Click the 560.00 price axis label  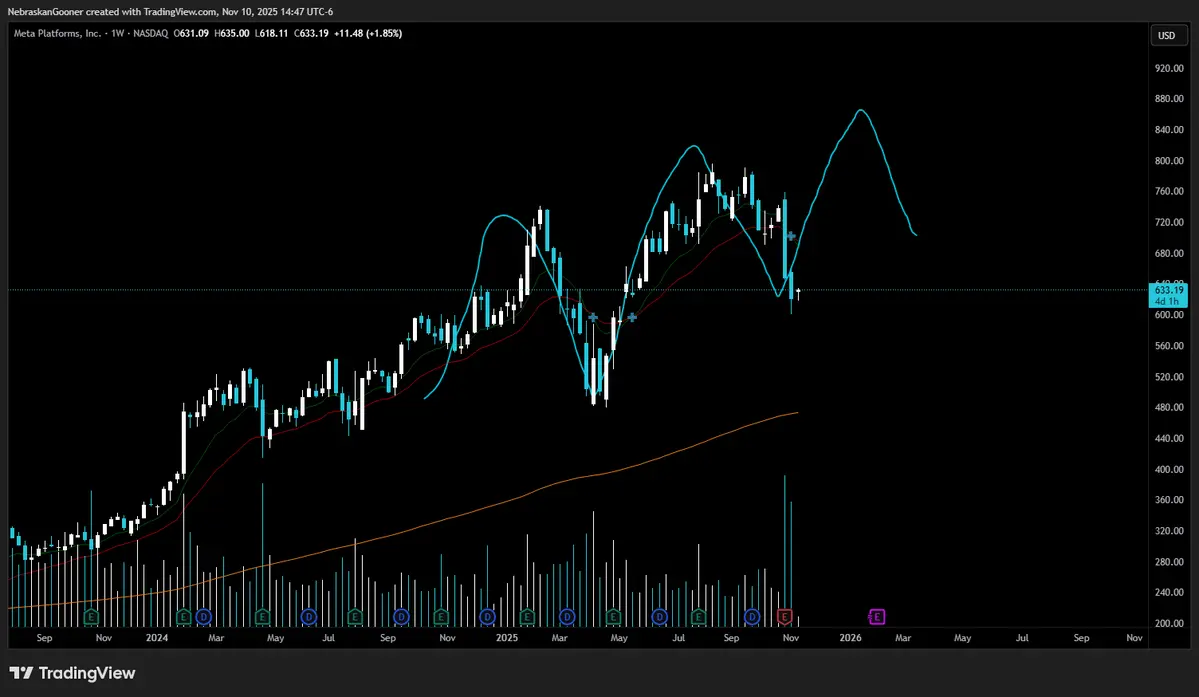click(x=1169, y=345)
